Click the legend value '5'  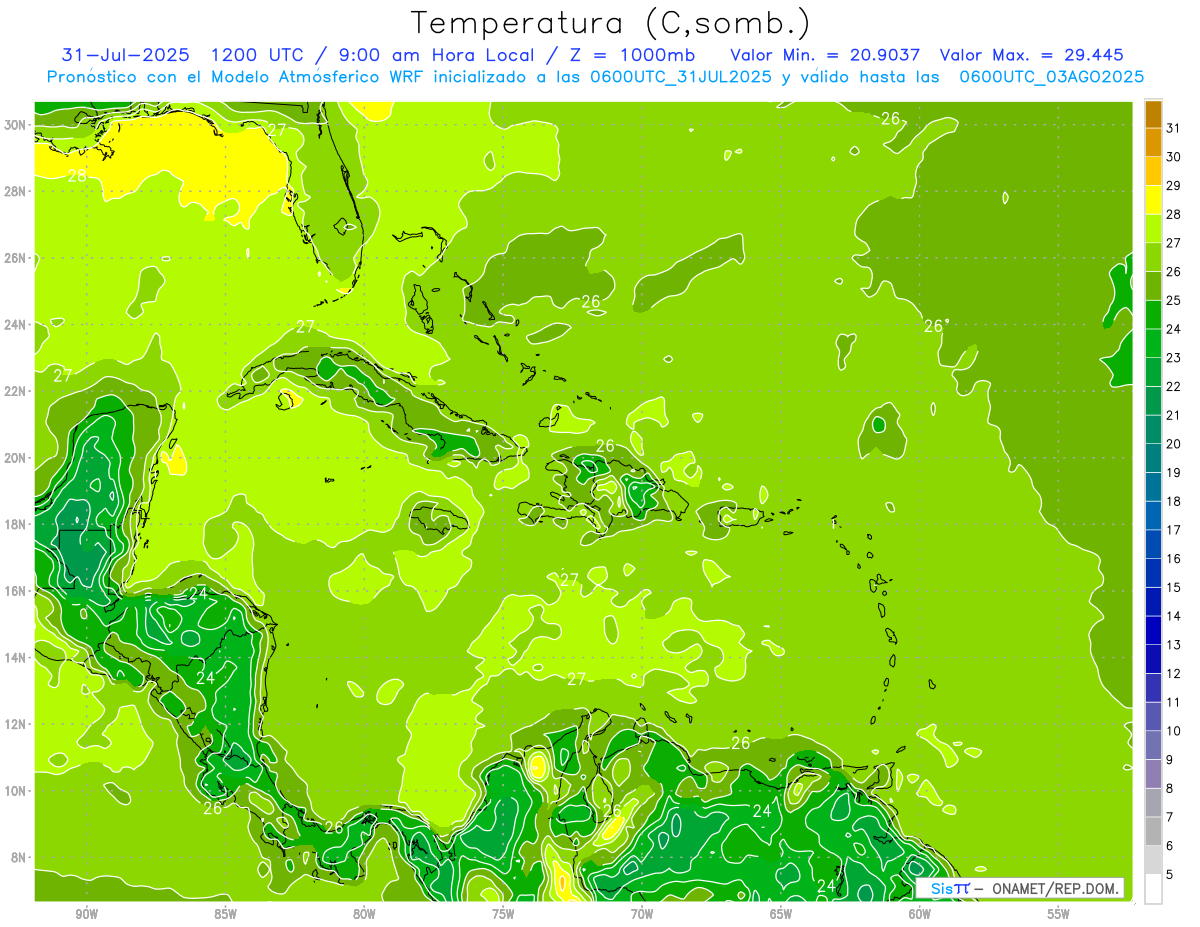pyautogui.click(x=1171, y=875)
